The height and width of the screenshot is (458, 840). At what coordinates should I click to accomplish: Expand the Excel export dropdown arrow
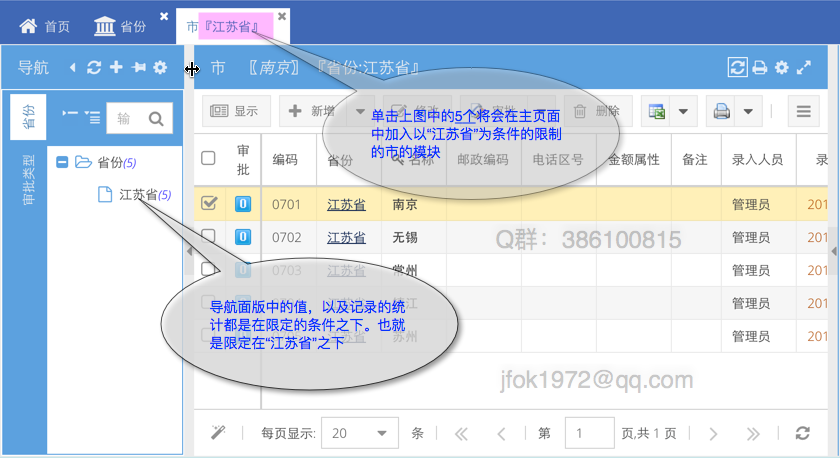click(x=683, y=112)
